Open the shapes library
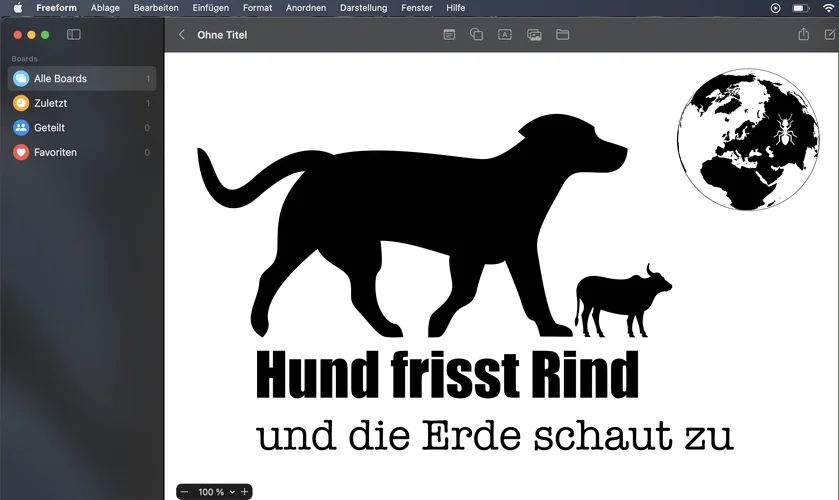 tap(476, 35)
